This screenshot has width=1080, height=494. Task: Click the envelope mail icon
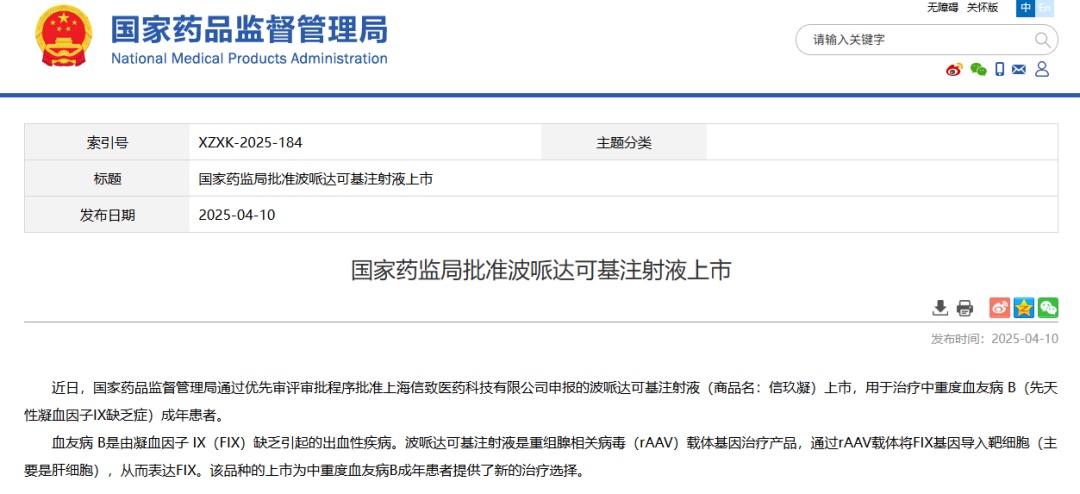click(x=1019, y=69)
